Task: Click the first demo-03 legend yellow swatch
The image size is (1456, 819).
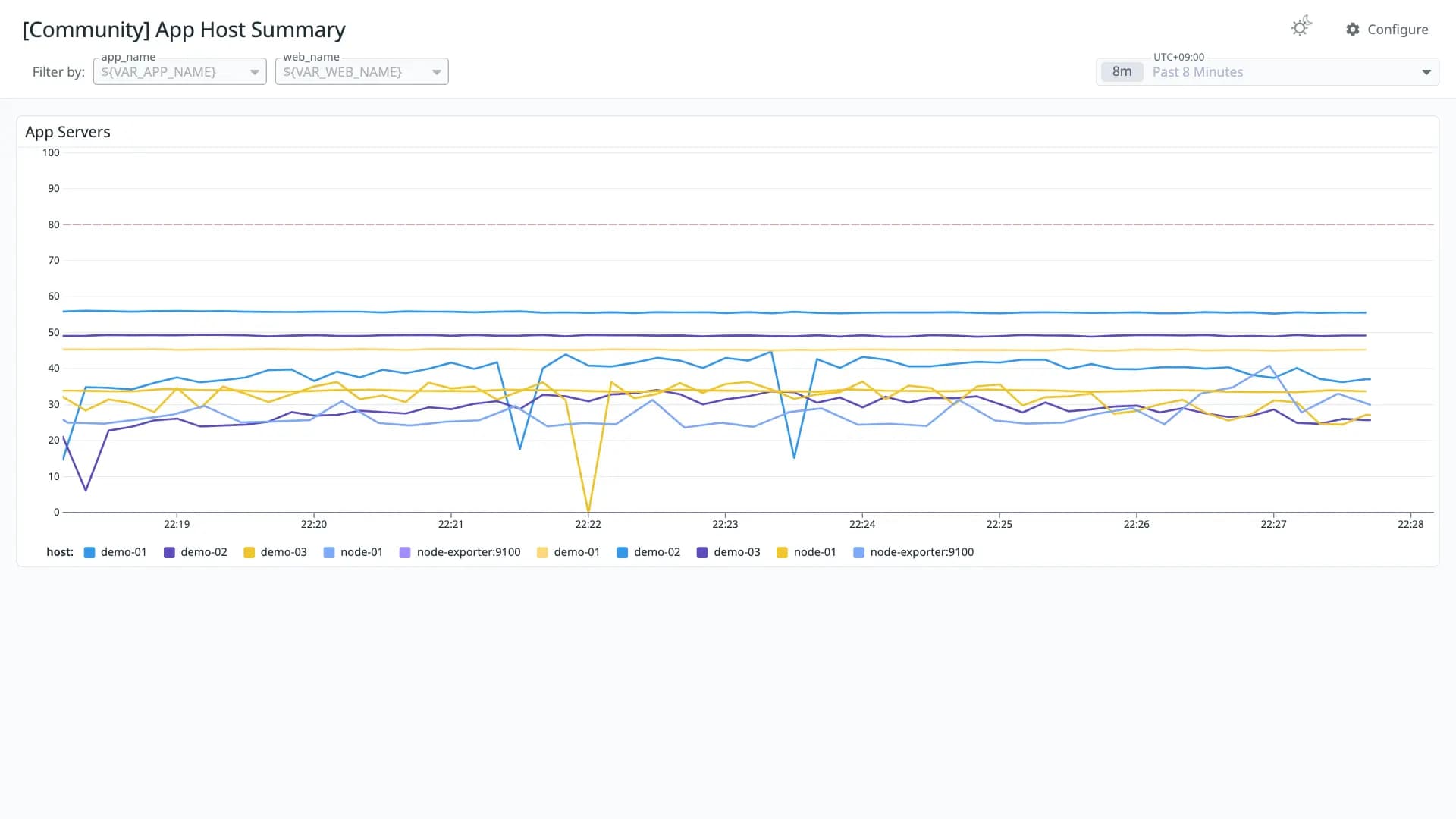Action: click(x=249, y=553)
